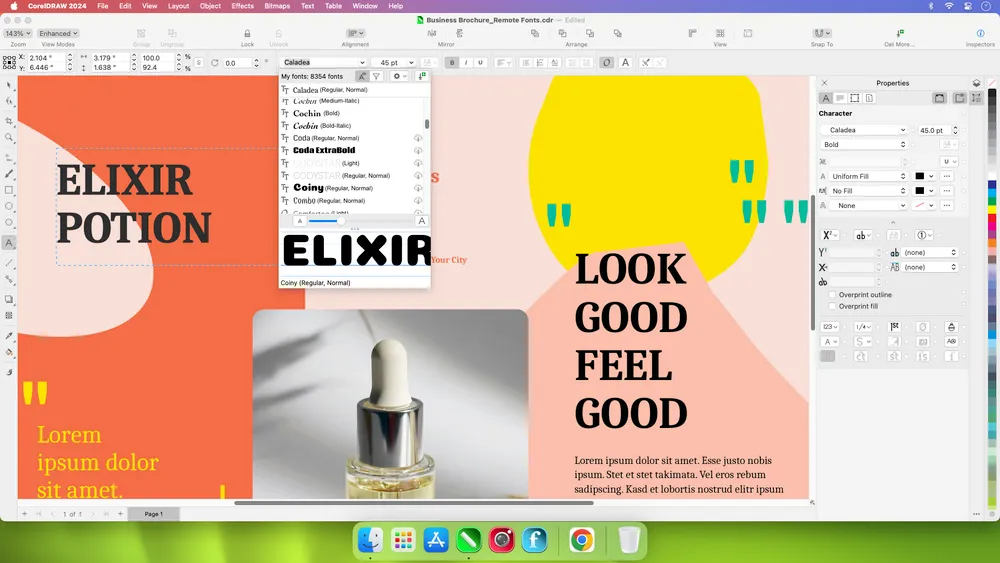Open the Inspectors panel icon
This screenshot has height=563, width=1000.
pos(980,33)
